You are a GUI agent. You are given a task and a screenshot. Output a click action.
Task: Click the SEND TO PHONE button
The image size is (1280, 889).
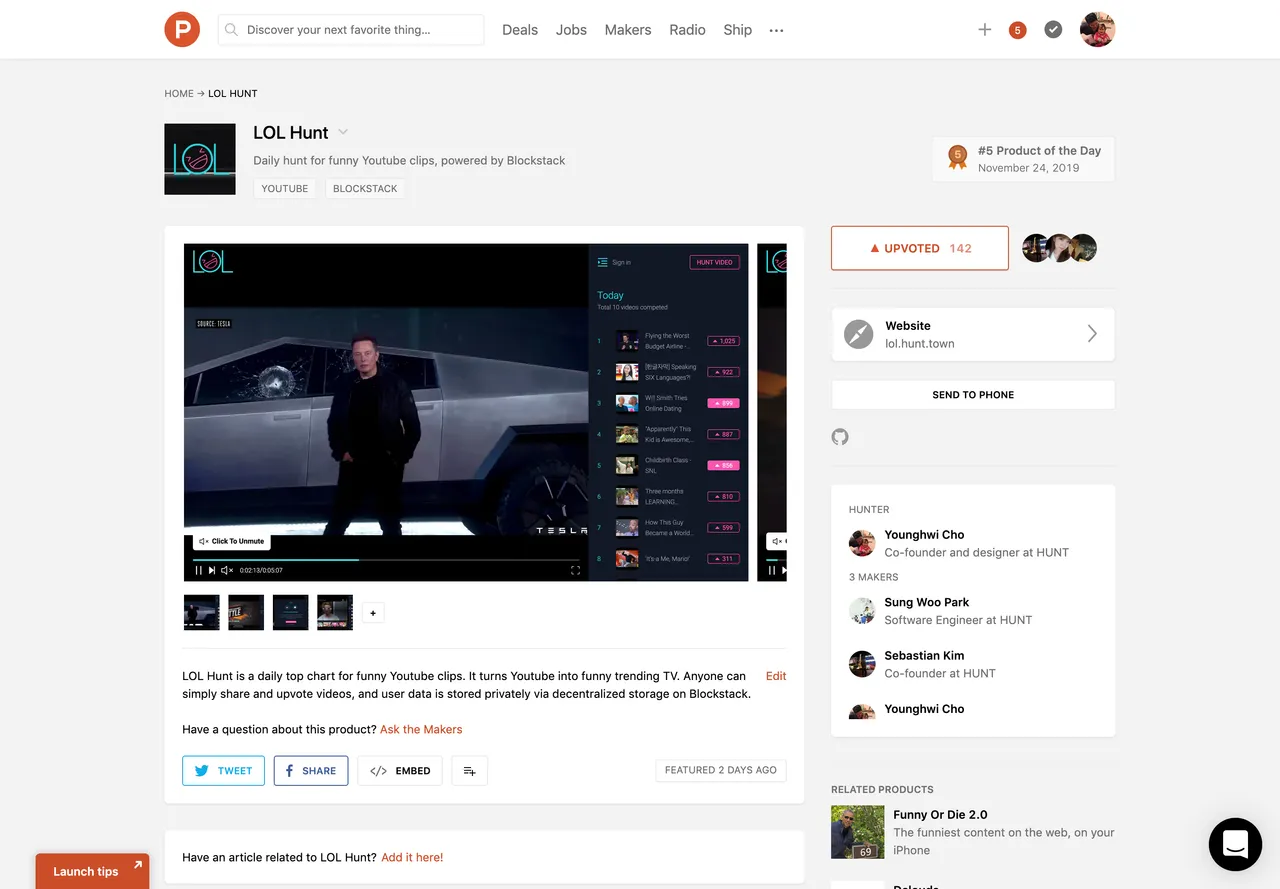click(973, 395)
